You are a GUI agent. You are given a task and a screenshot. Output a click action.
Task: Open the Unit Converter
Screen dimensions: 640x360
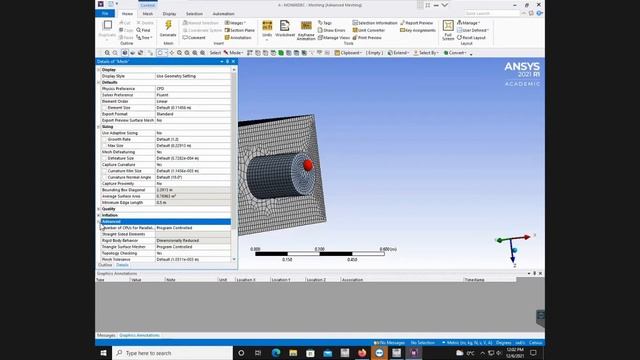pos(369,30)
